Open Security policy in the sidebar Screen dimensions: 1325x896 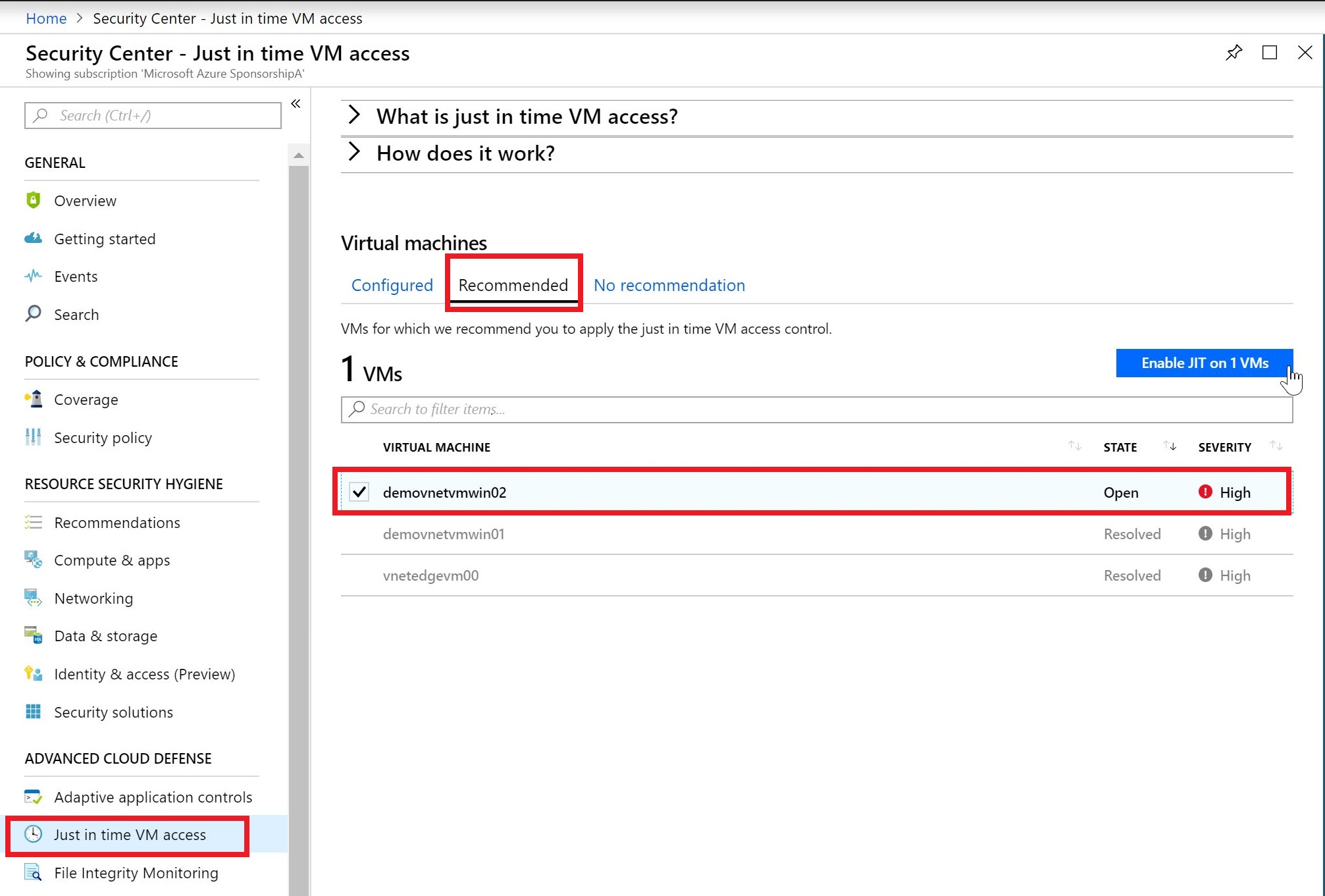103,438
